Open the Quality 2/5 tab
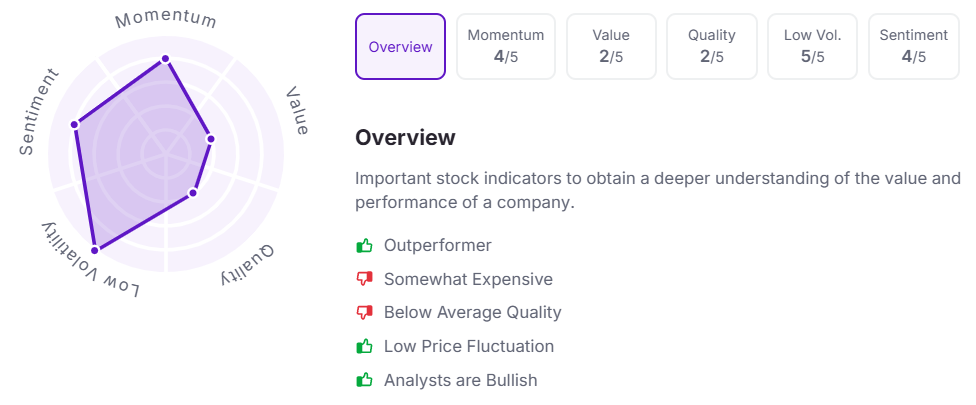Viewport: 976px width, 405px height. tap(711, 47)
